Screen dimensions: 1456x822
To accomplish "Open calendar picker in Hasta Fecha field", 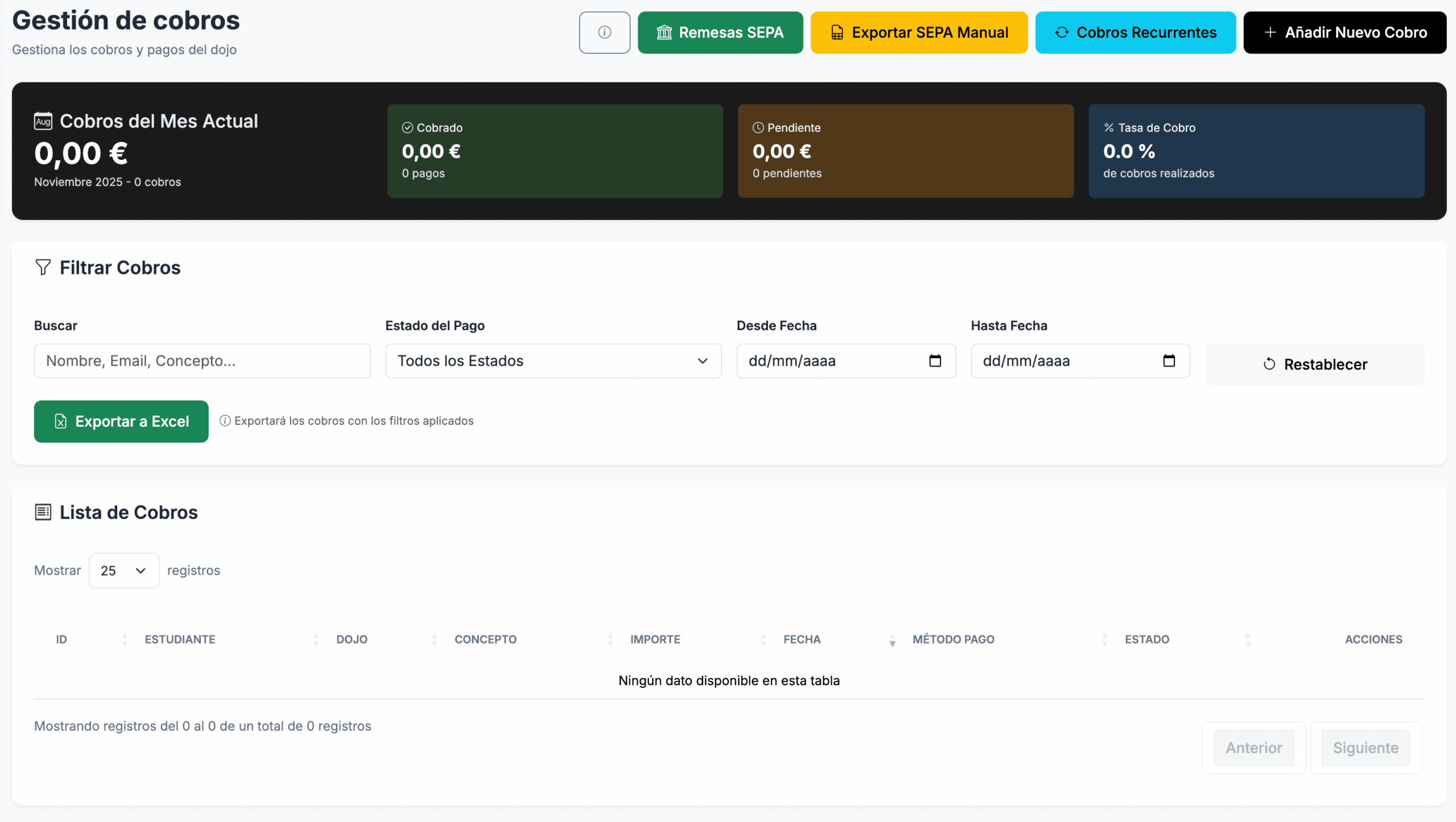I will click(1169, 360).
